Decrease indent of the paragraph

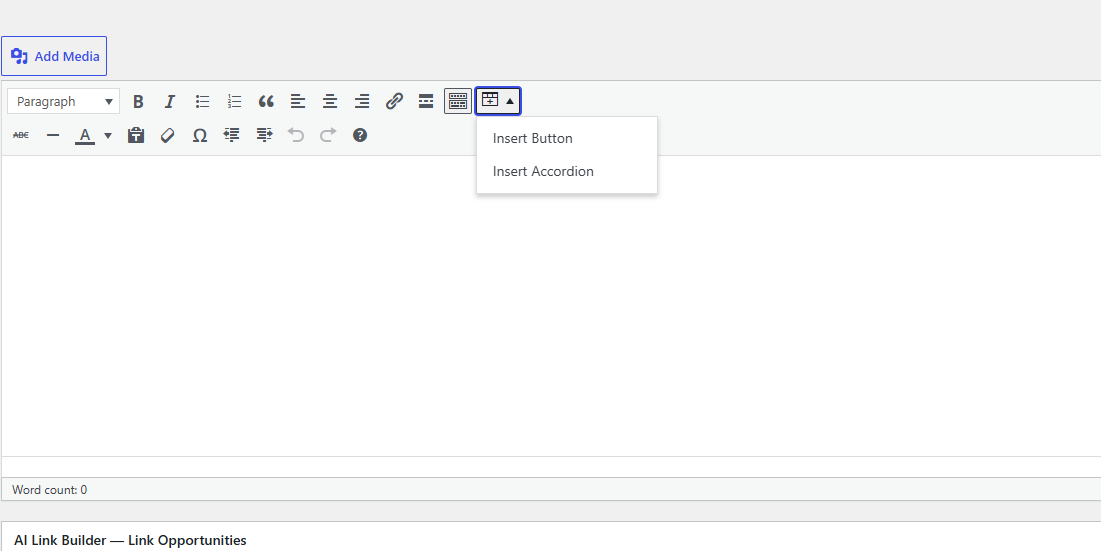(231, 135)
